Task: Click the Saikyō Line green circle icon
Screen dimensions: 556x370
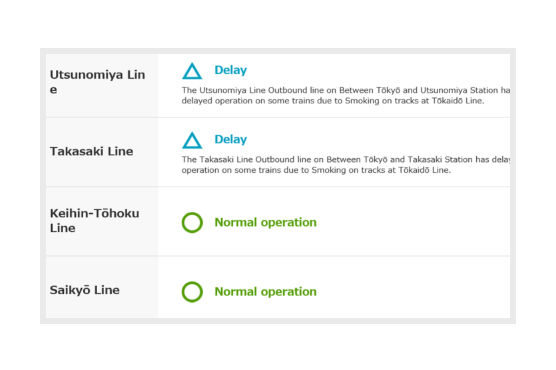Action: [x=192, y=292]
